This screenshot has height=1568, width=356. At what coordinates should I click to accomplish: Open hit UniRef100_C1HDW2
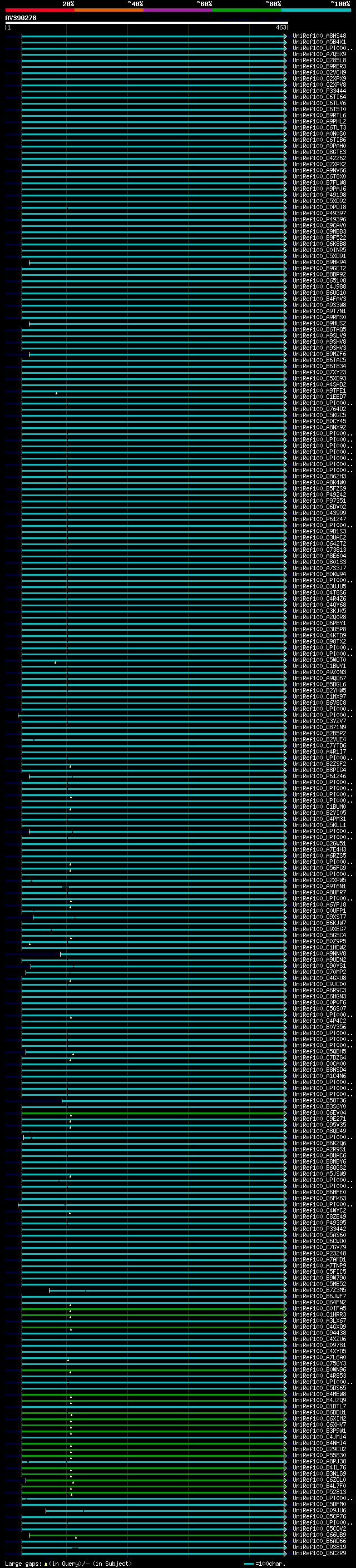click(319, 947)
